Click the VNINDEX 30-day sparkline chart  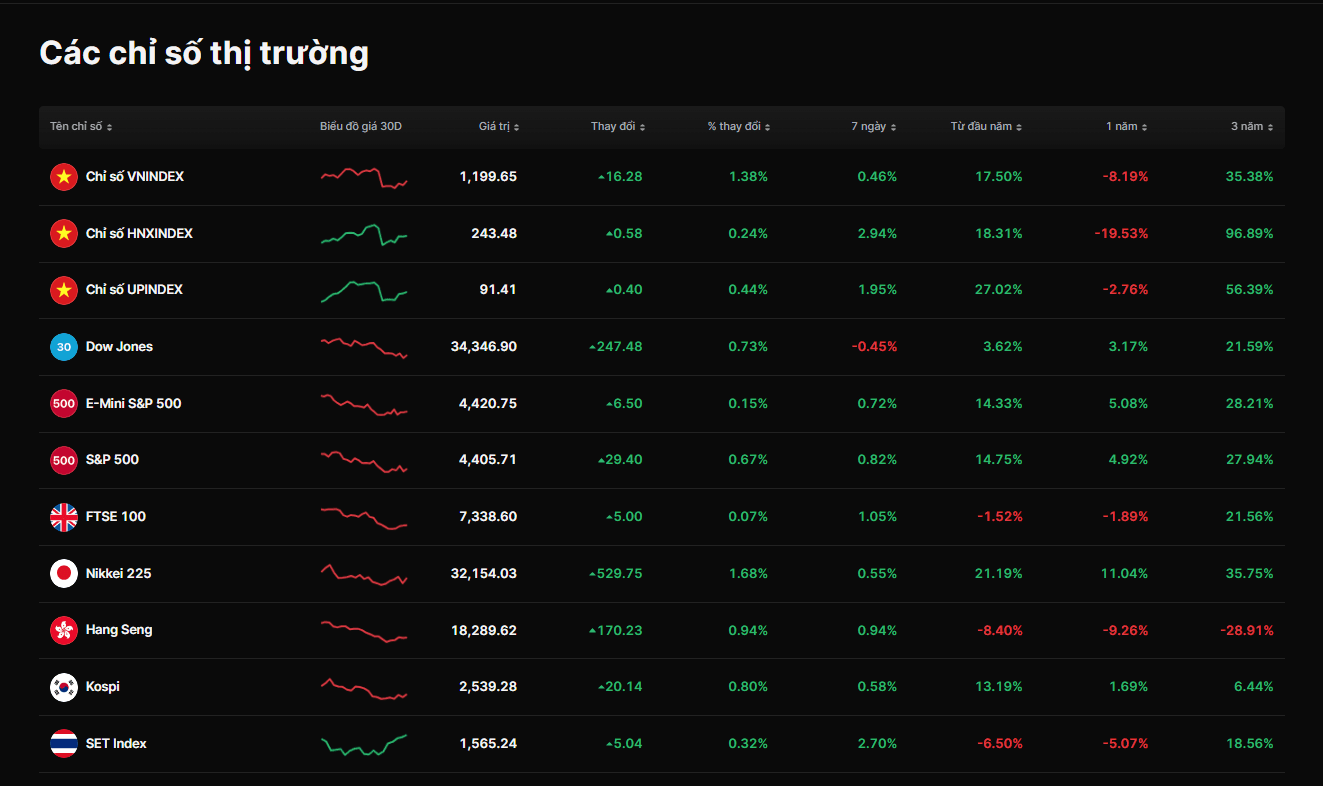pos(364,177)
